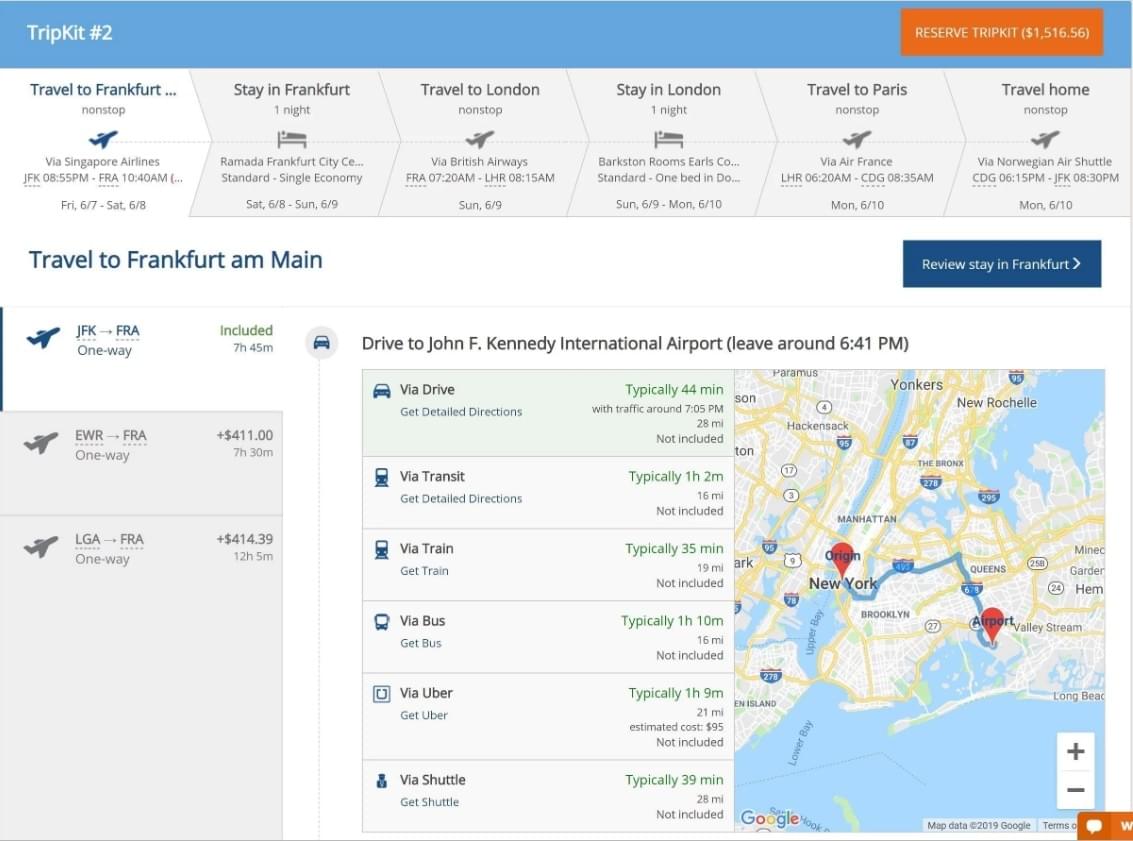Click the London hotel bed icon

tap(668, 139)
